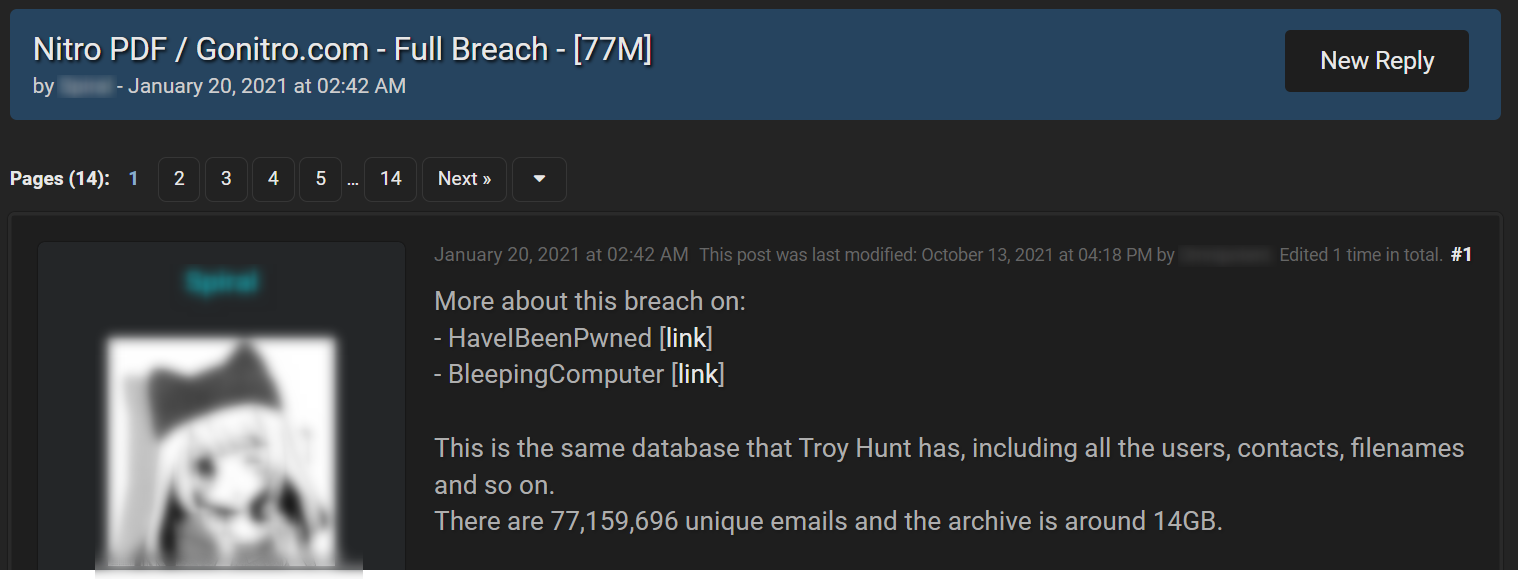Click the pagination ellipsis before 14
Viewport: 1518px width, 584px height.
[353, 182]
